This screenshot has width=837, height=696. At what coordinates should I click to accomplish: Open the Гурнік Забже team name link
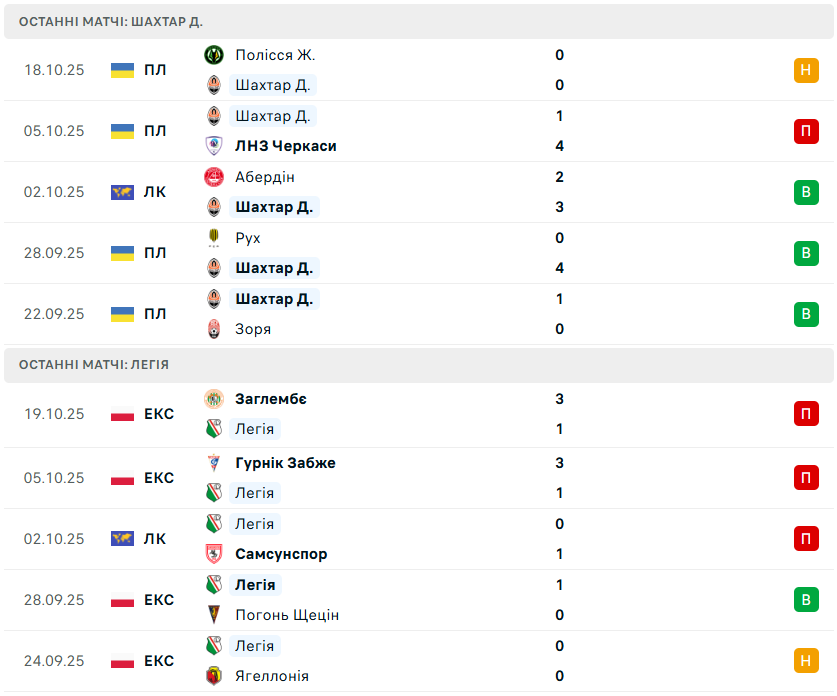(285, 463)
